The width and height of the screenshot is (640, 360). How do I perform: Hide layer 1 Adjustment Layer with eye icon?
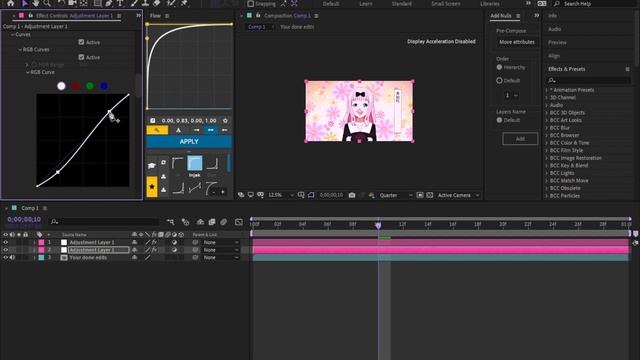6,242
